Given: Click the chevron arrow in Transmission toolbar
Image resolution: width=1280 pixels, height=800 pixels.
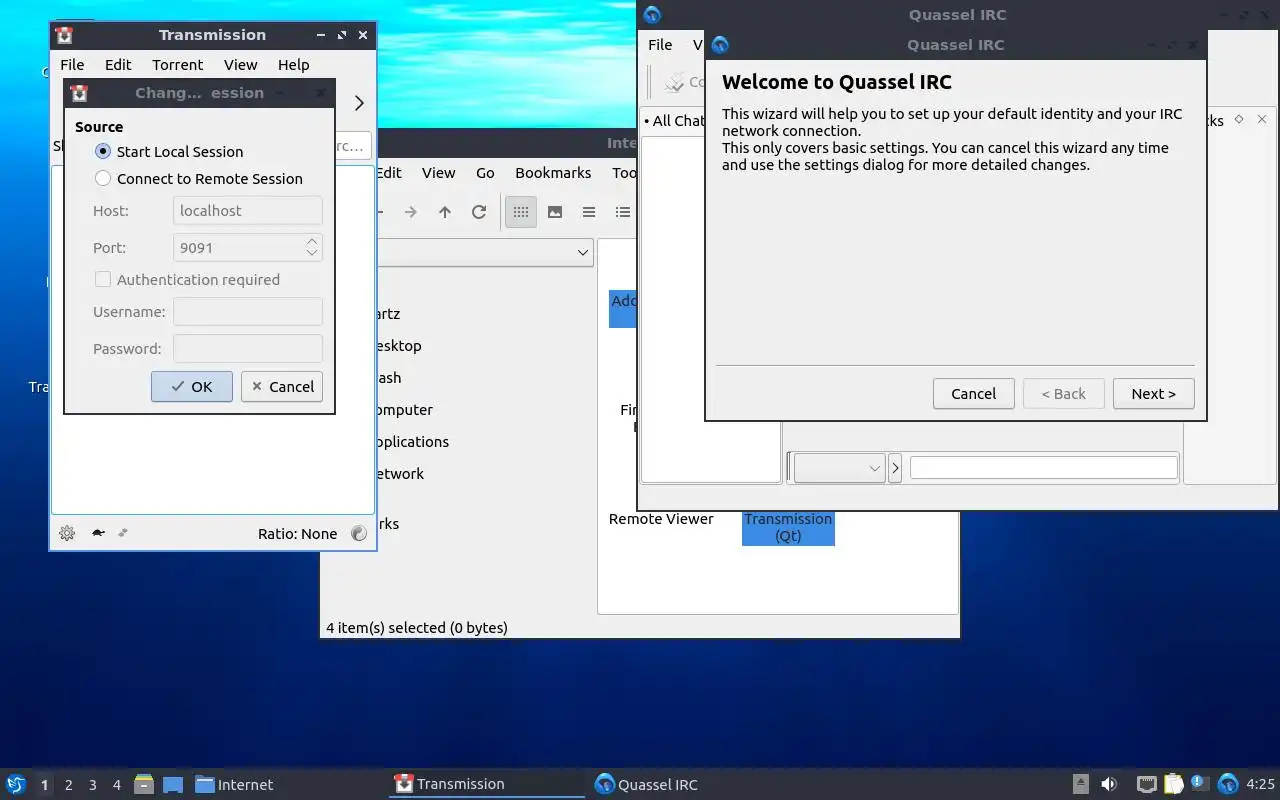Looking at the screenshot, I should click(359, 103).
